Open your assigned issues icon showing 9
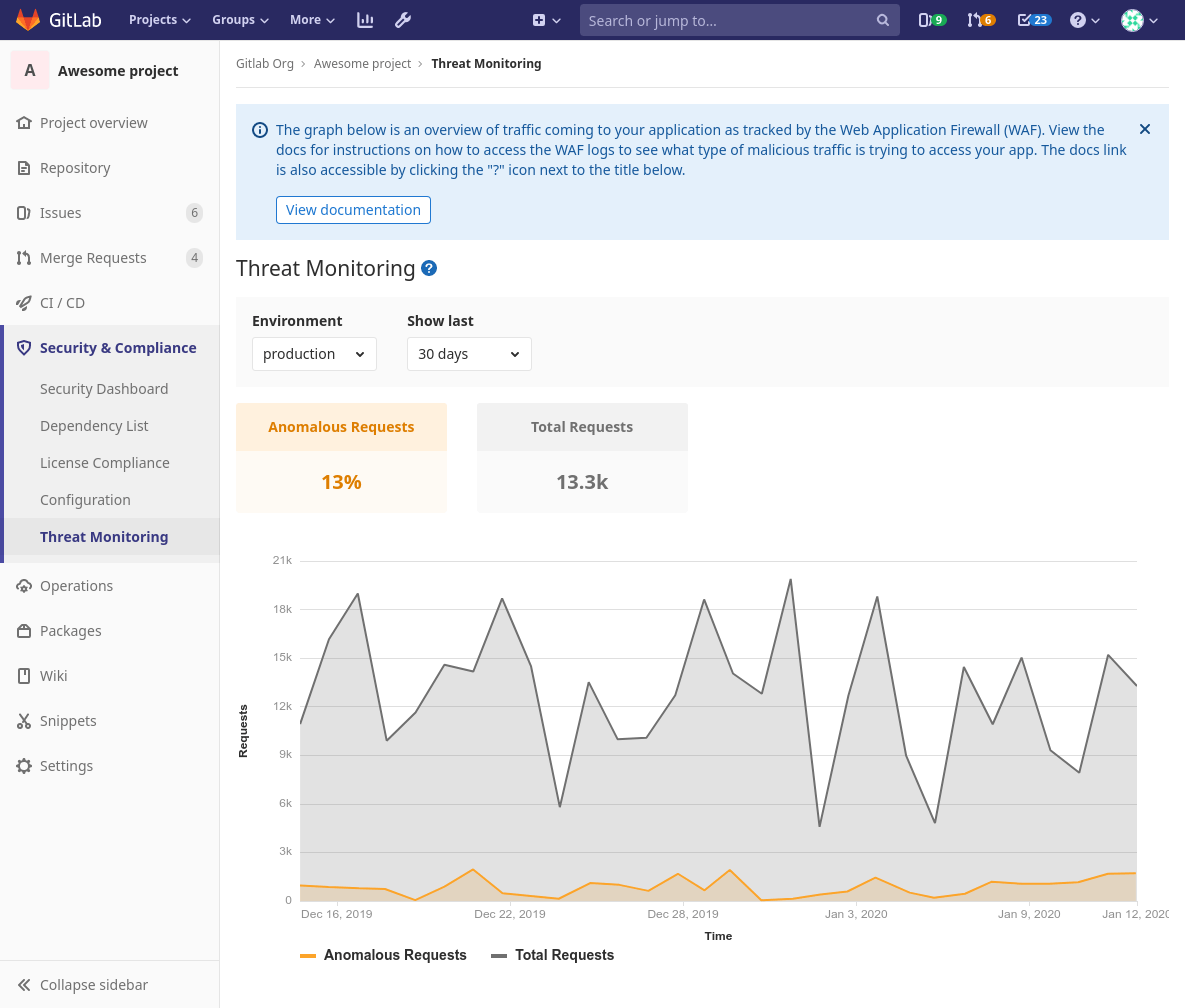This screenshot has height=1008, width=1185. [x=931, y=20]
